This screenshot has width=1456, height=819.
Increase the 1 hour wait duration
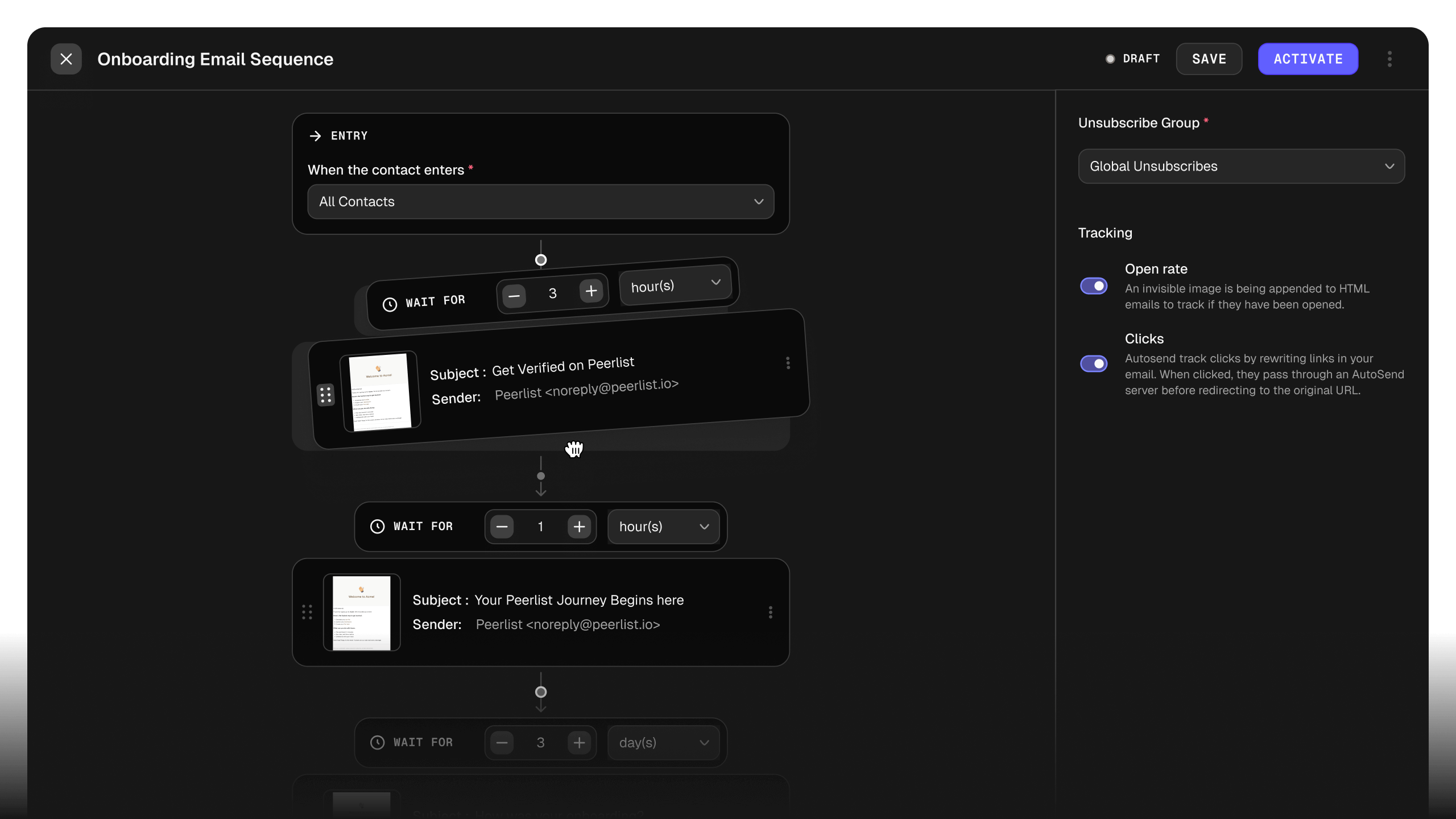(579, 527)
